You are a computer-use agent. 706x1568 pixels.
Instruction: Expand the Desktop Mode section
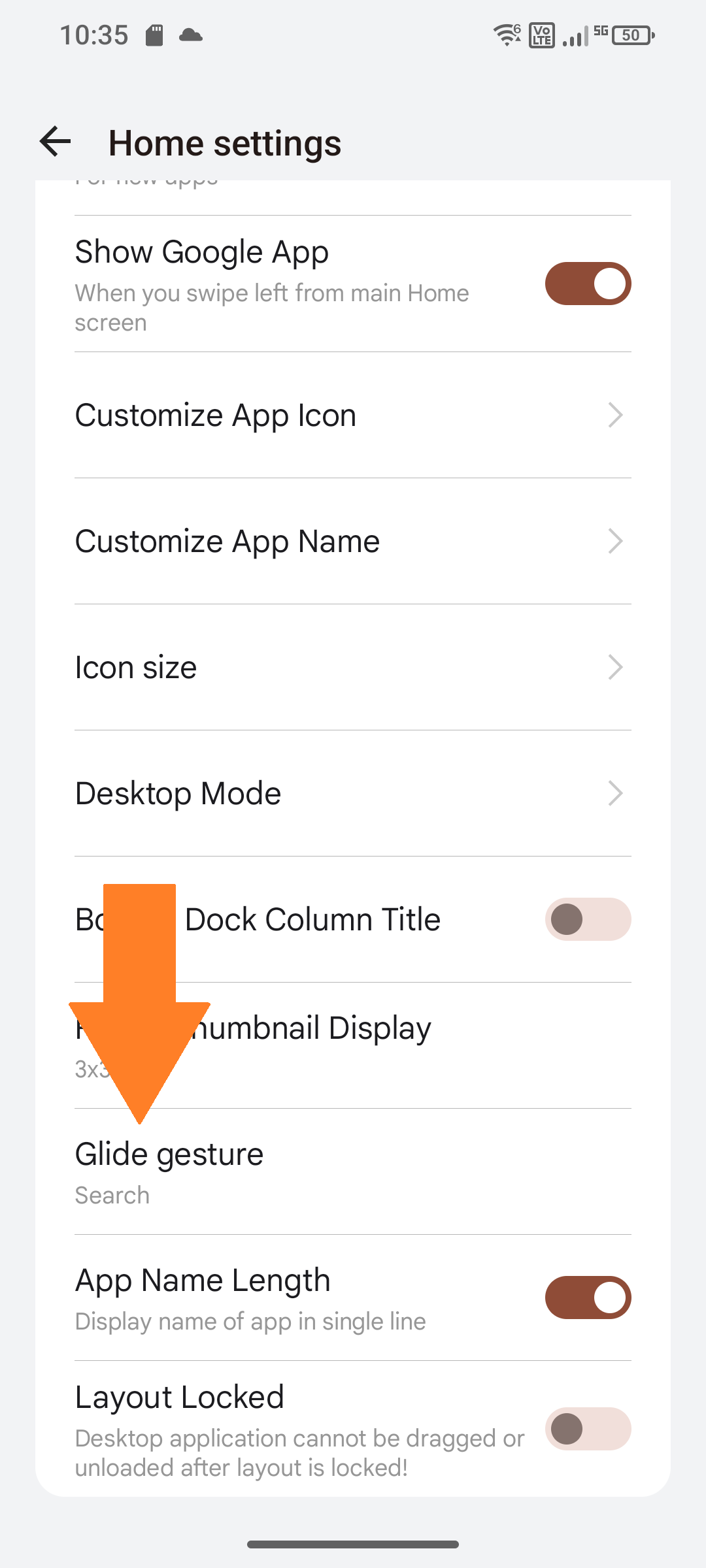[x=353, y=793]
